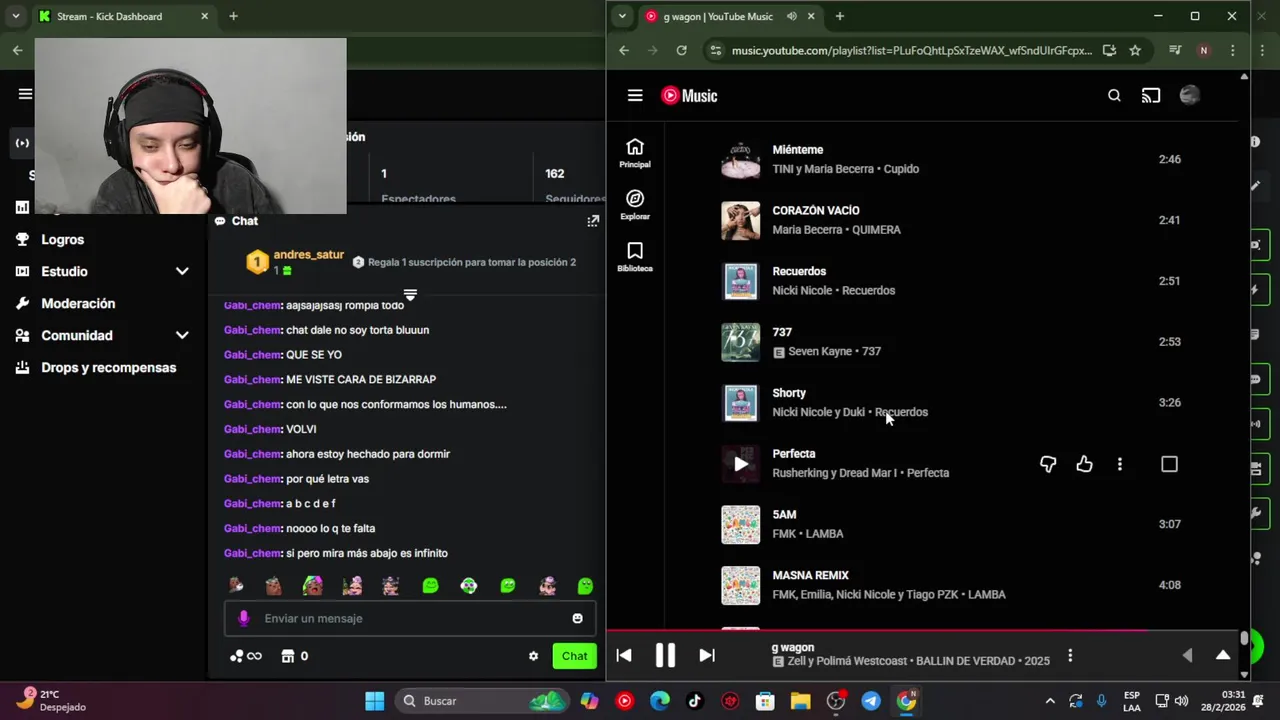1280x720 pixels.
Task: Open browser menu with three dots
Action: 1233,50
